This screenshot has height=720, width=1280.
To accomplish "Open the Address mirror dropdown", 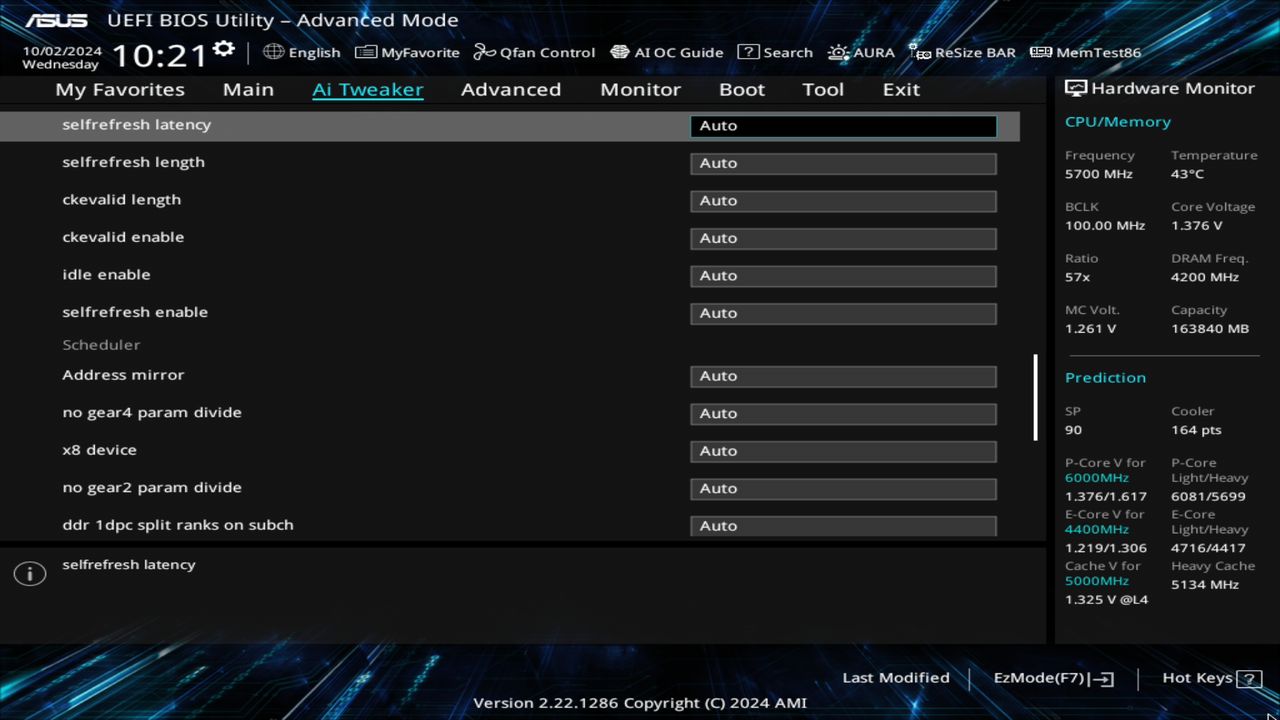I will (x=842, y=376).
